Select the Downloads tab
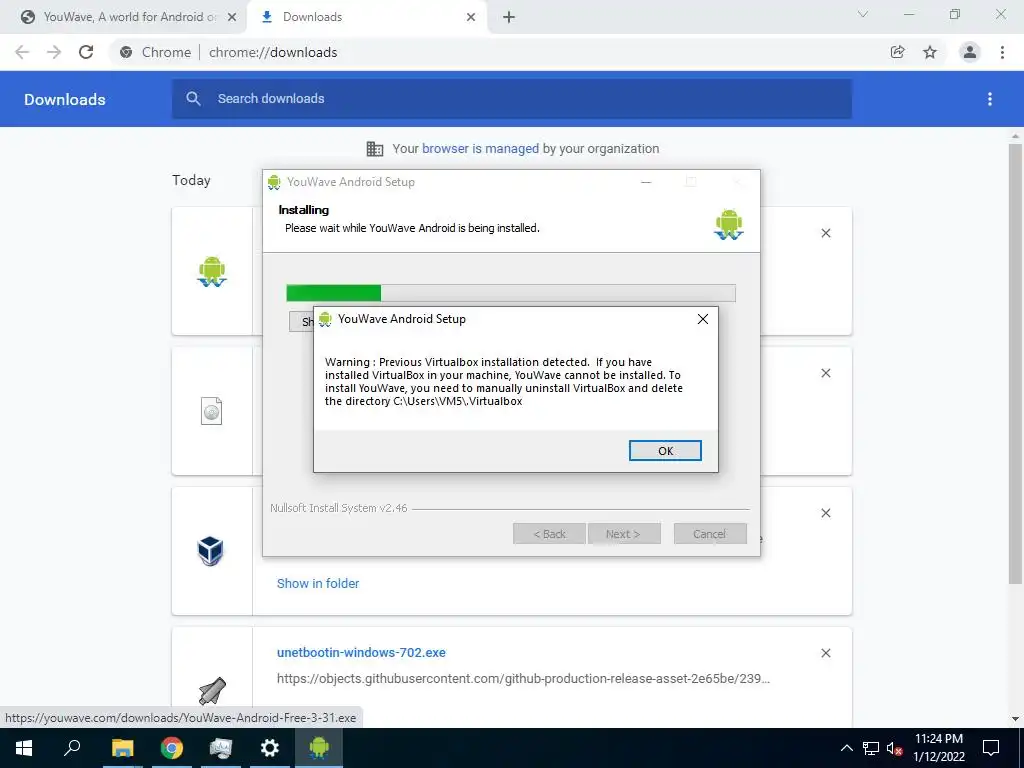1024x768 pixels. [367, 17]
